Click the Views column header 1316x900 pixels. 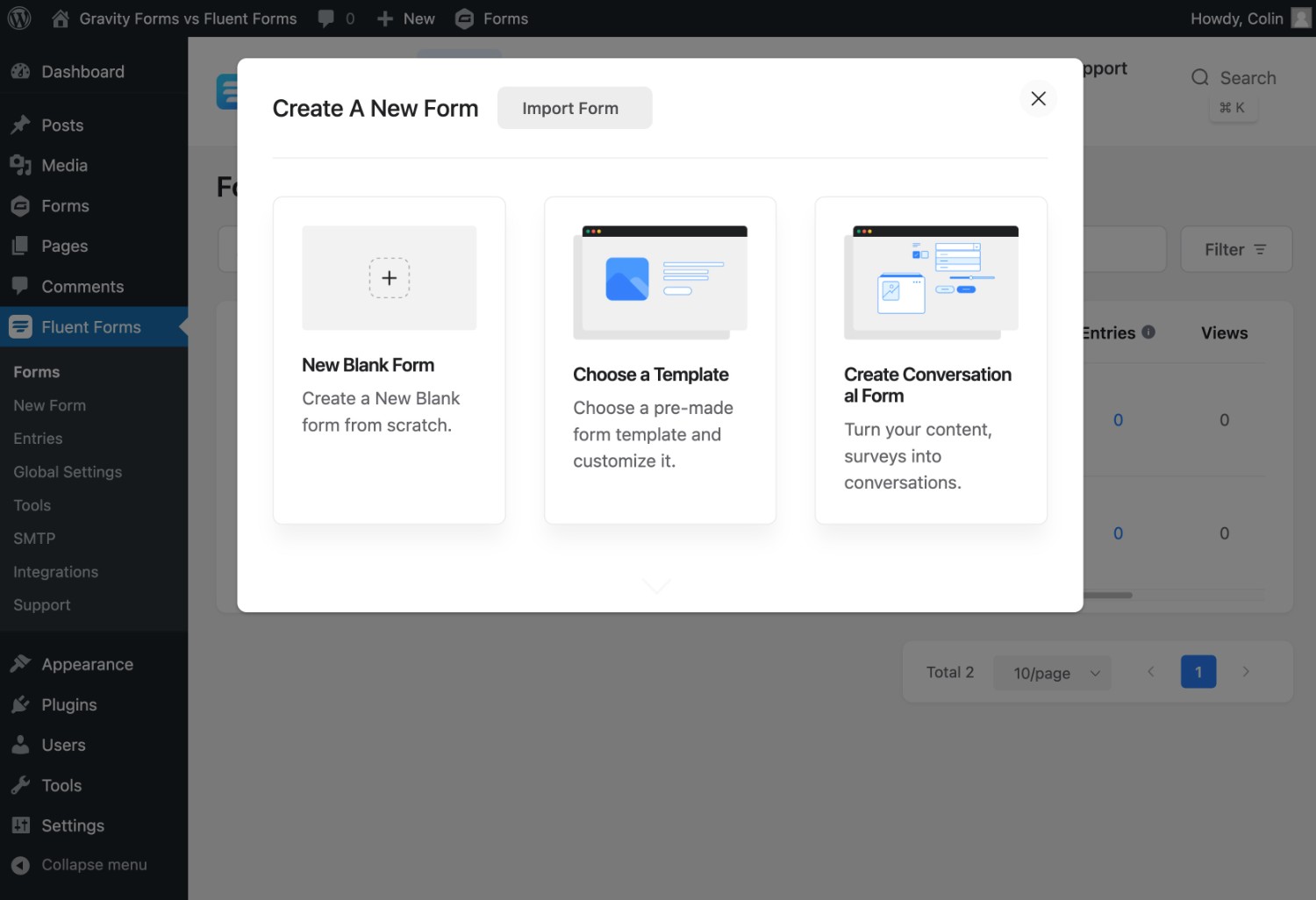pos(1224,333)
